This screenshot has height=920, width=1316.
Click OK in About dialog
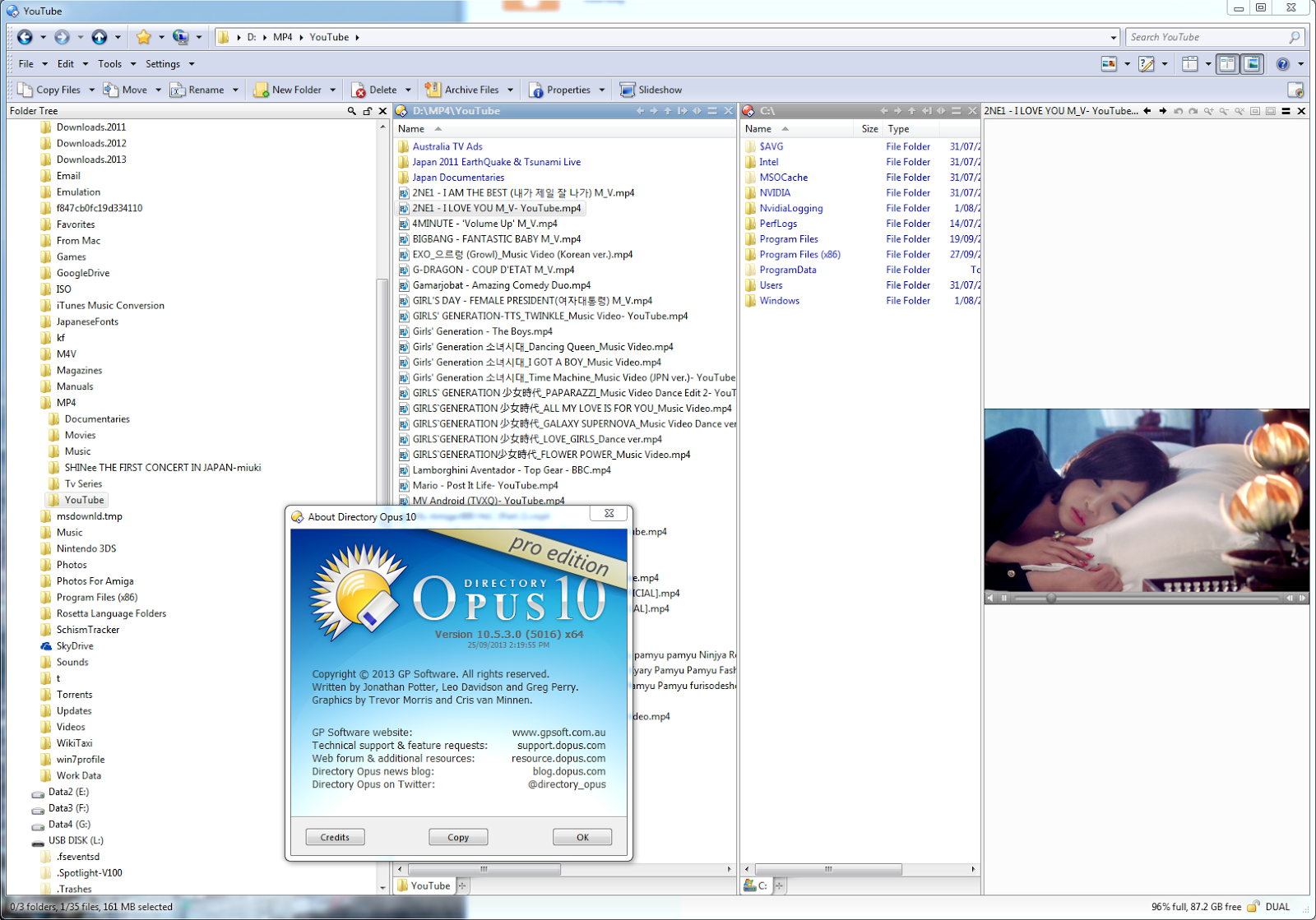(x=582, y=837)
